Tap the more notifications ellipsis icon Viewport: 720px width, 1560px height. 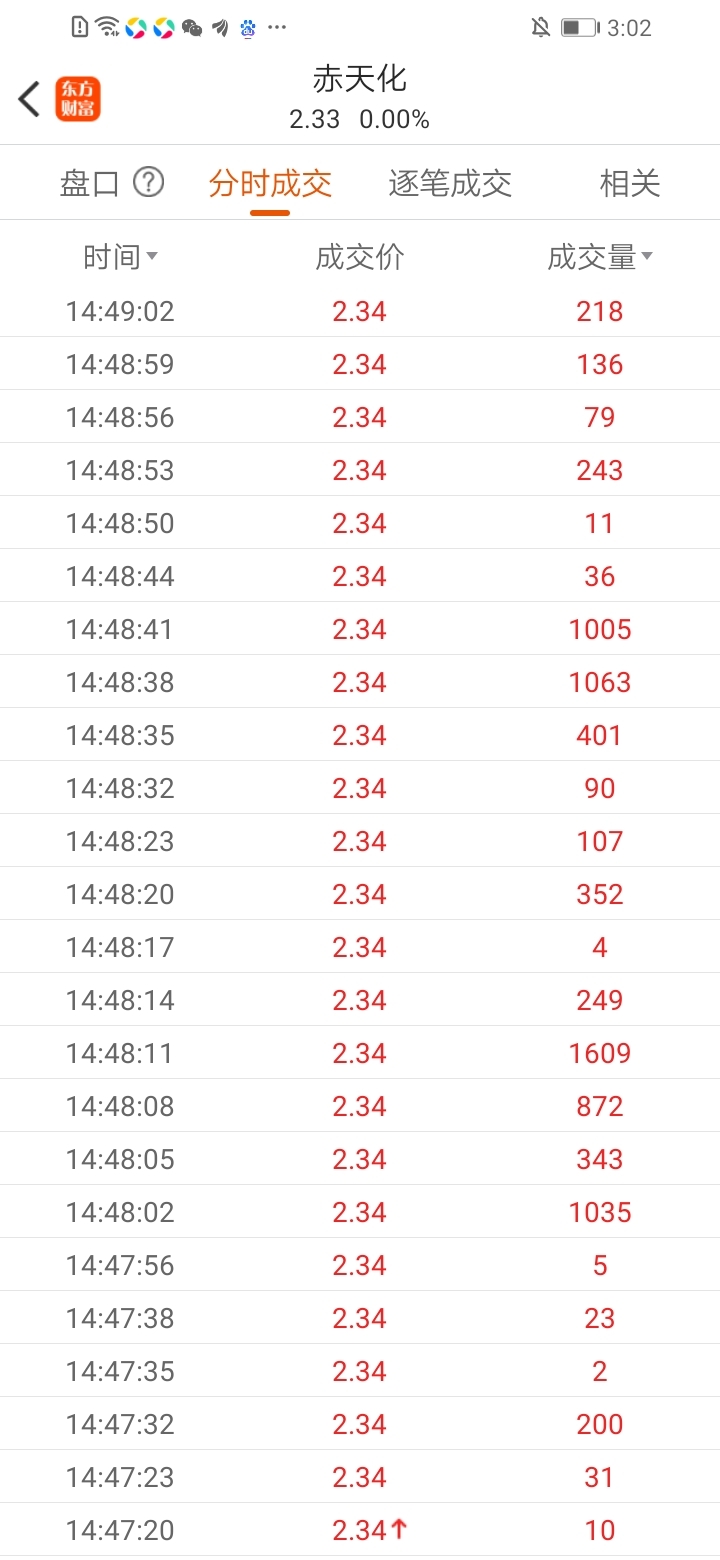[278, 28]
